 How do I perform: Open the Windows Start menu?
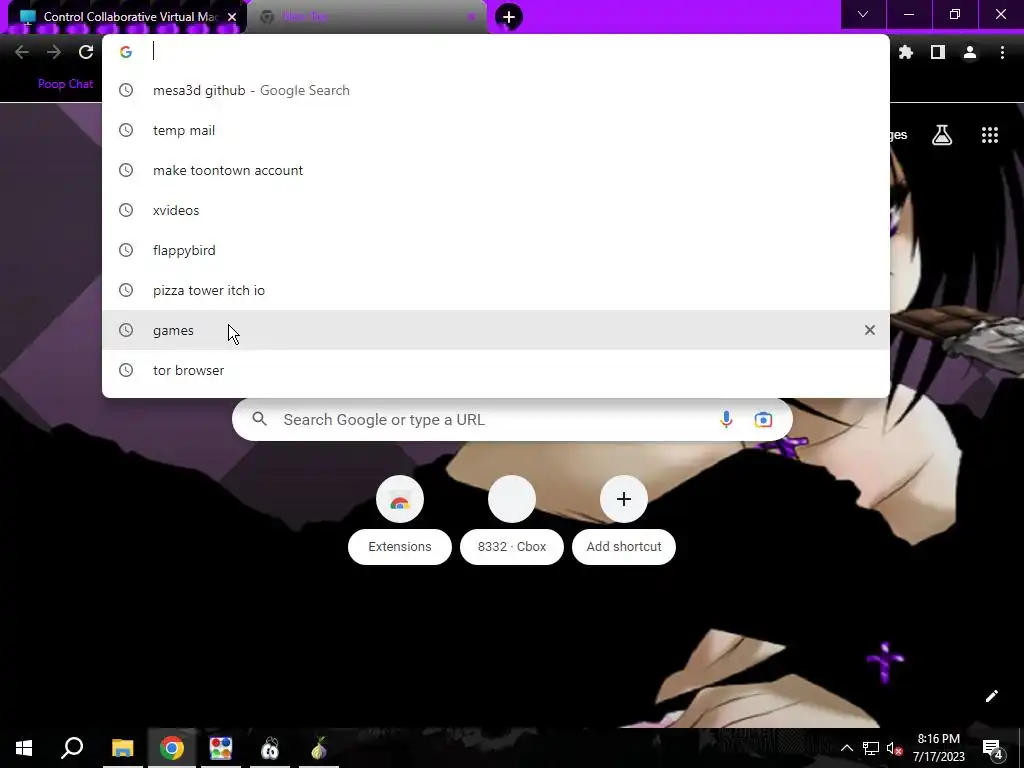click(x=24, y=748)
